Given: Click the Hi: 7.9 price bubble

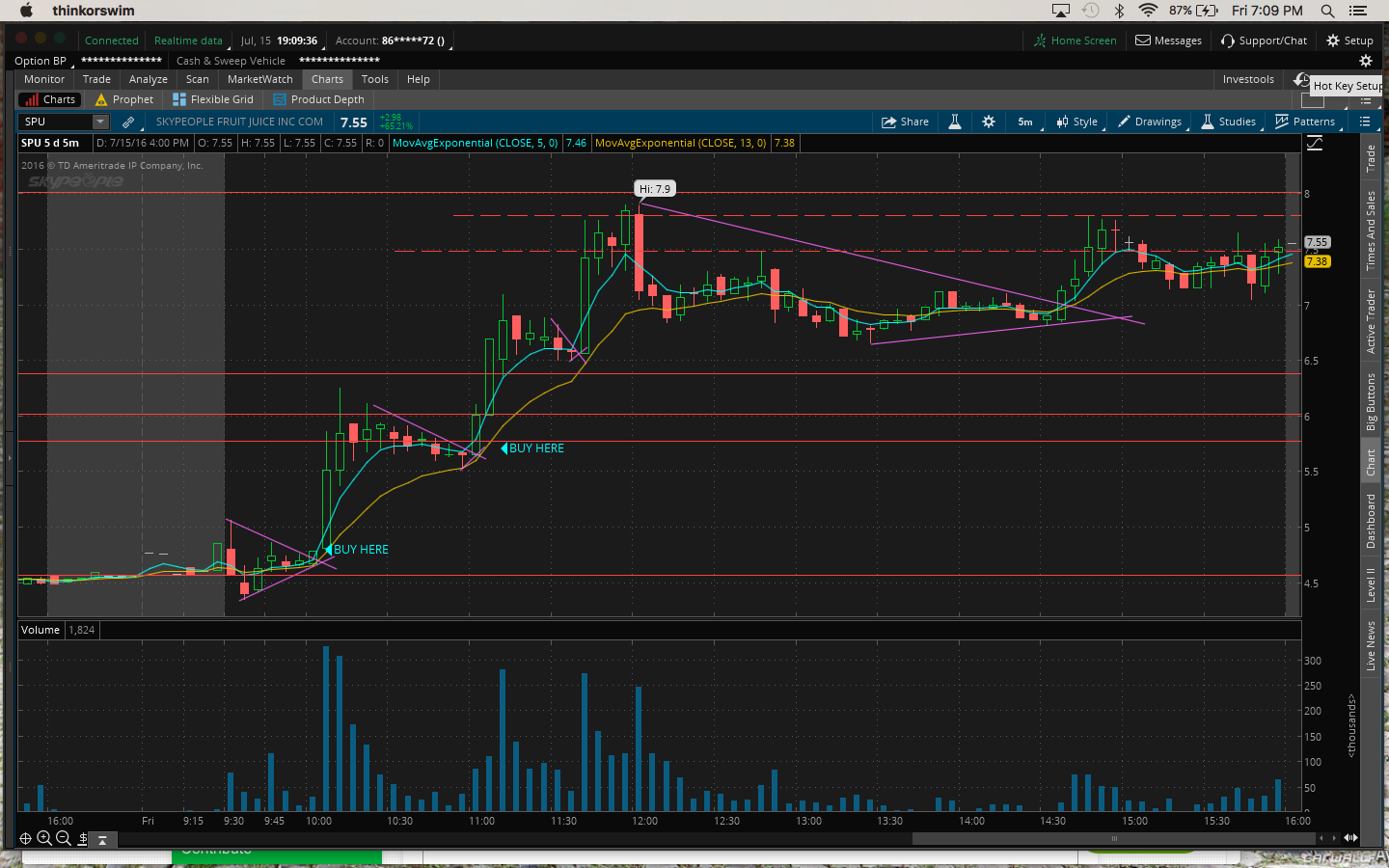Looking at the screenshot, I should tap(654, 189).
